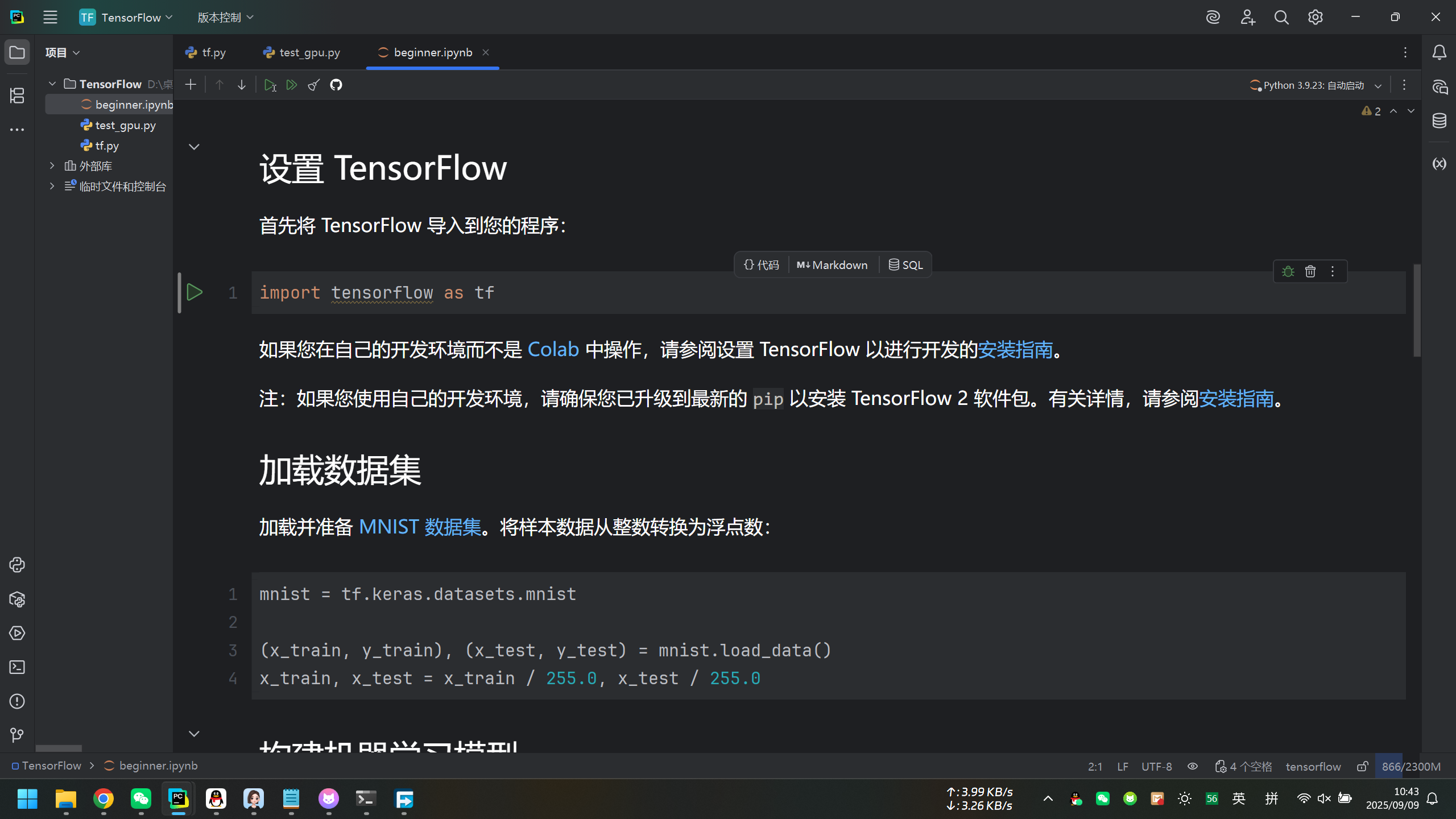This screenshot has height=819, width=1456.
Task: Collapse the 设置 TensorFlow section
Action: point(194,146)
